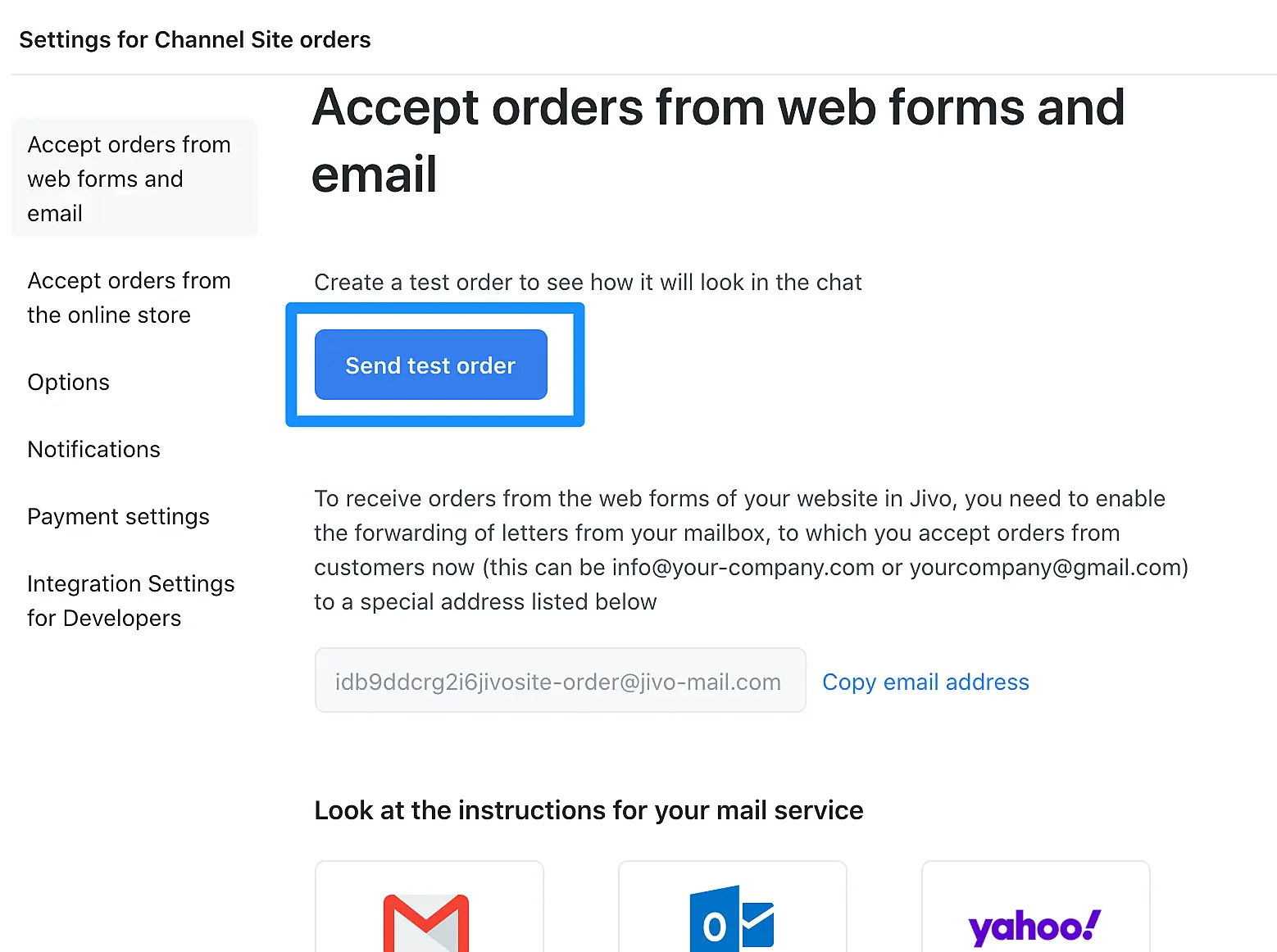Viewport: 1277px width, 952px height.
Task: Click the forwarding email address field
Action: click(559, 681)
